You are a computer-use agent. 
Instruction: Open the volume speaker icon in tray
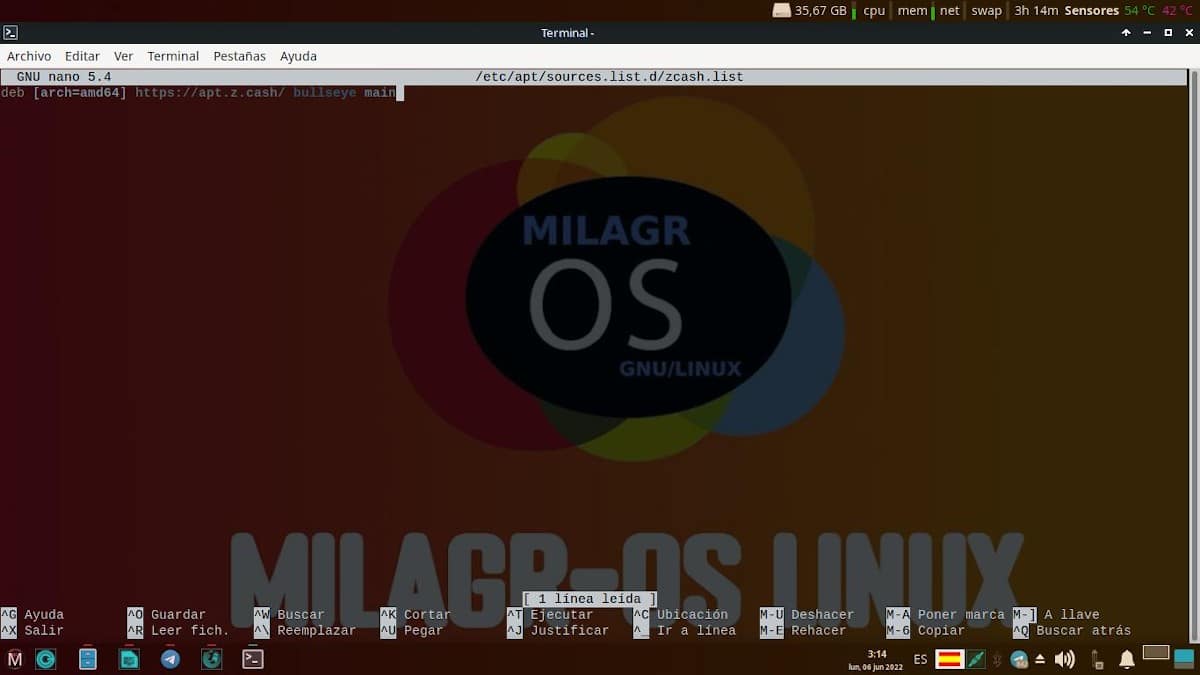point(1064,659)
